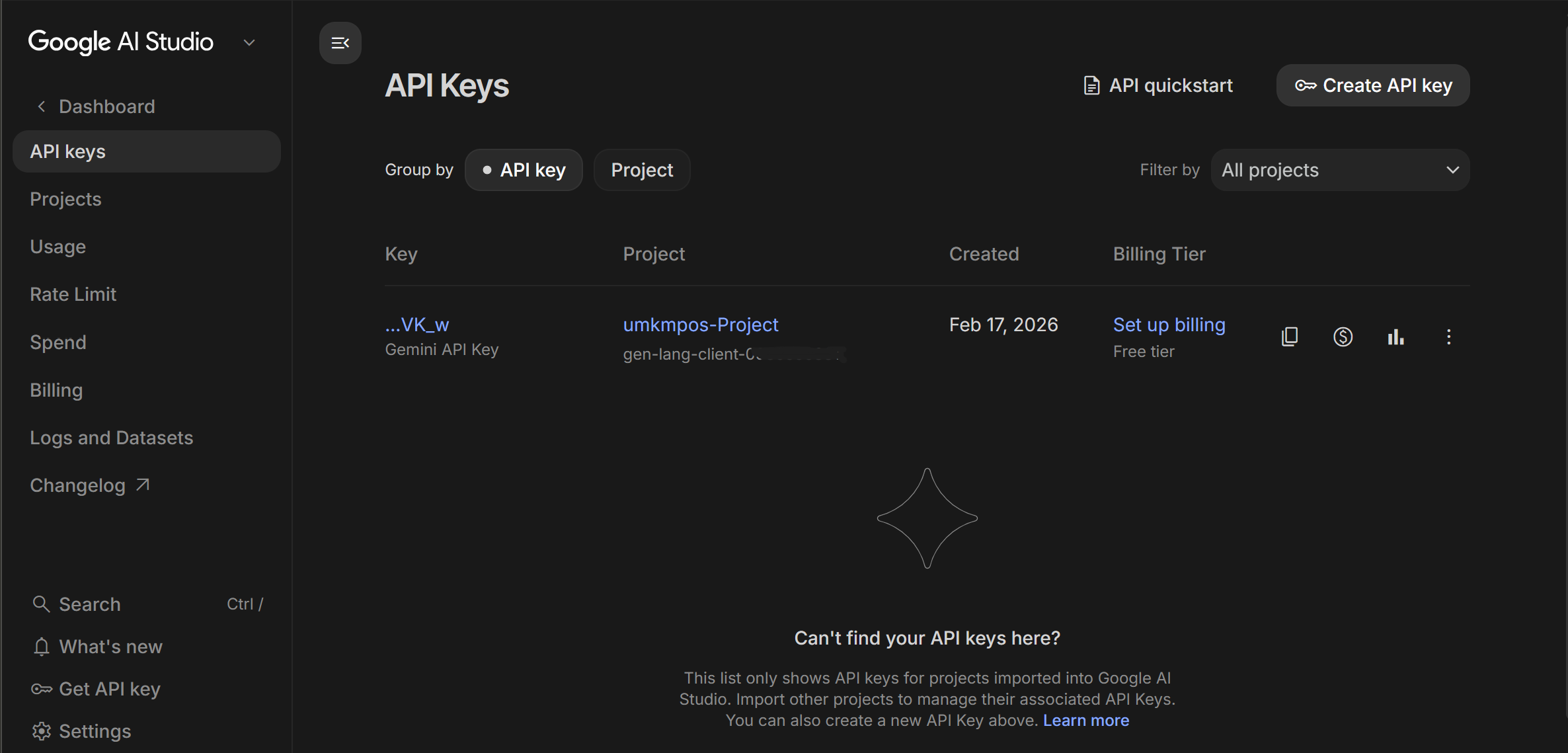Open Rate Limit page
The width and height of the screenshot is (1568, 753).
(x=73, y=294)
